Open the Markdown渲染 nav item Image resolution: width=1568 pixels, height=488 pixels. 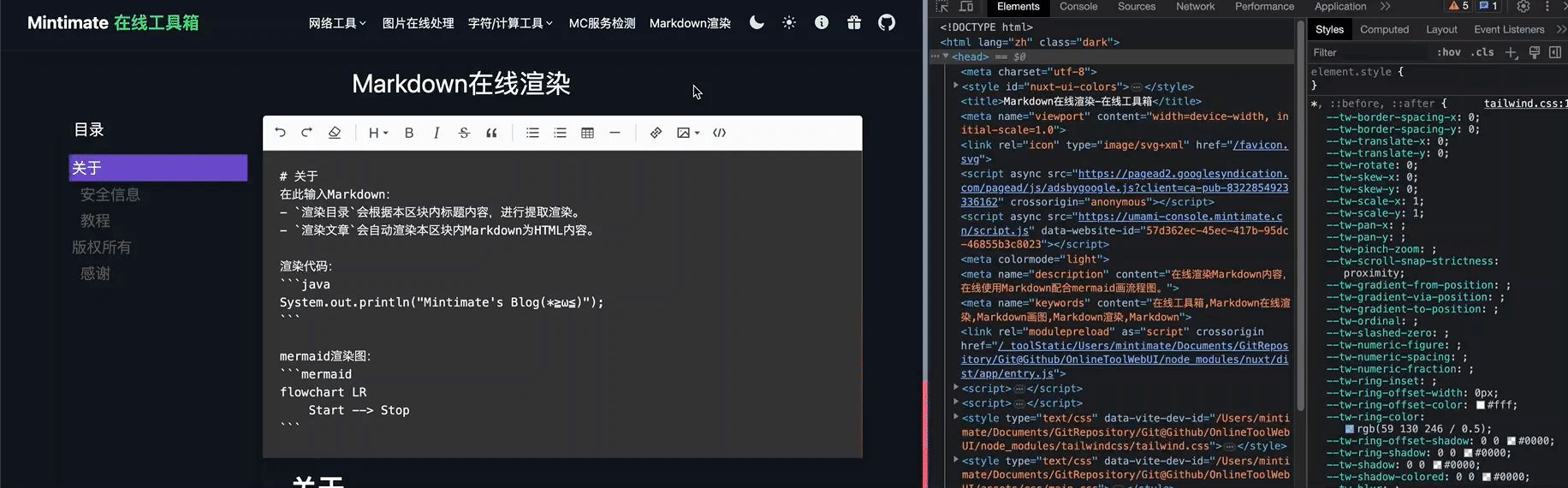coord(690,23)
